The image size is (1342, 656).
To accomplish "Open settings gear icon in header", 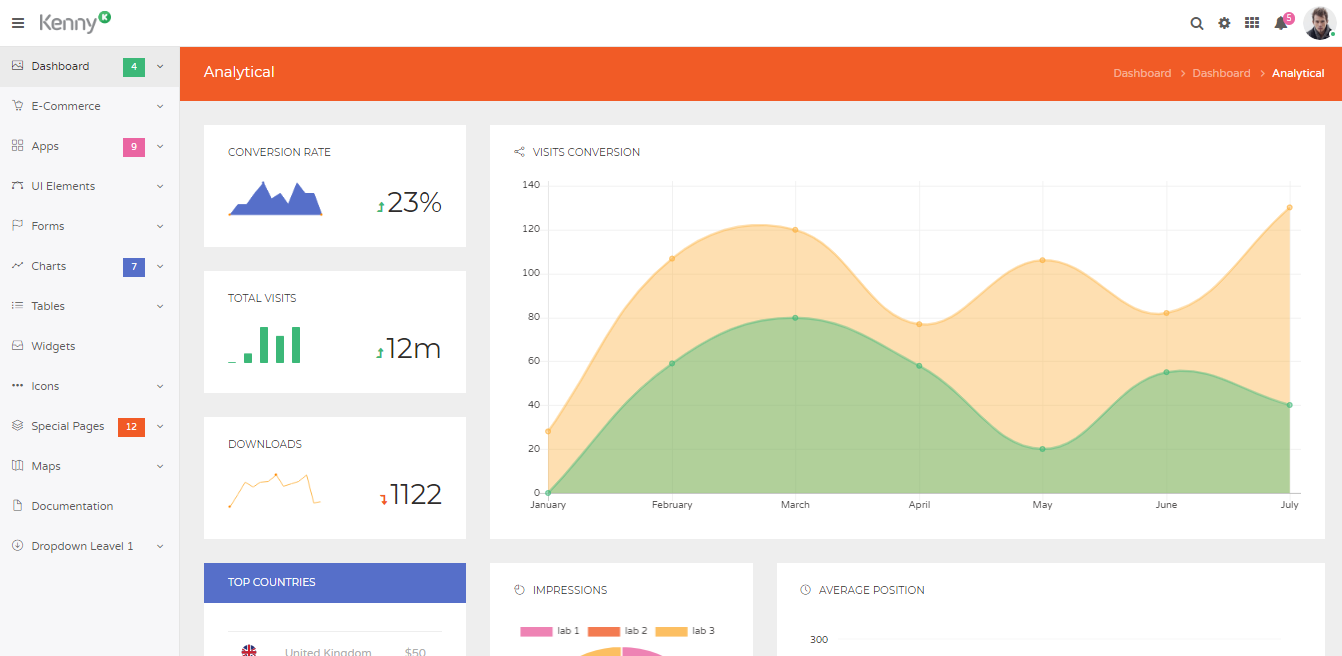I will point(1224,23).
